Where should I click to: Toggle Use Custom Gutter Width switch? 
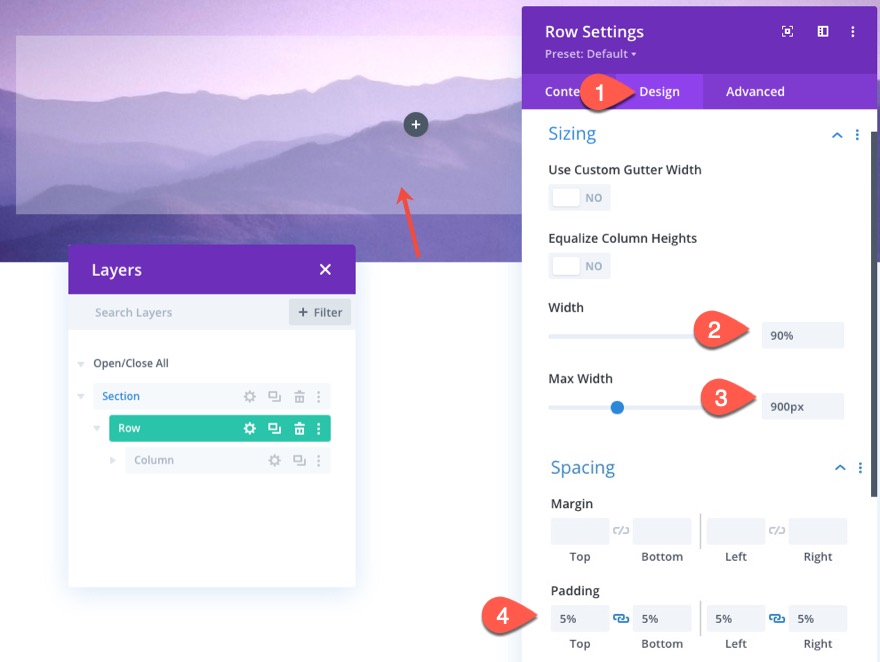coord(579,197)
